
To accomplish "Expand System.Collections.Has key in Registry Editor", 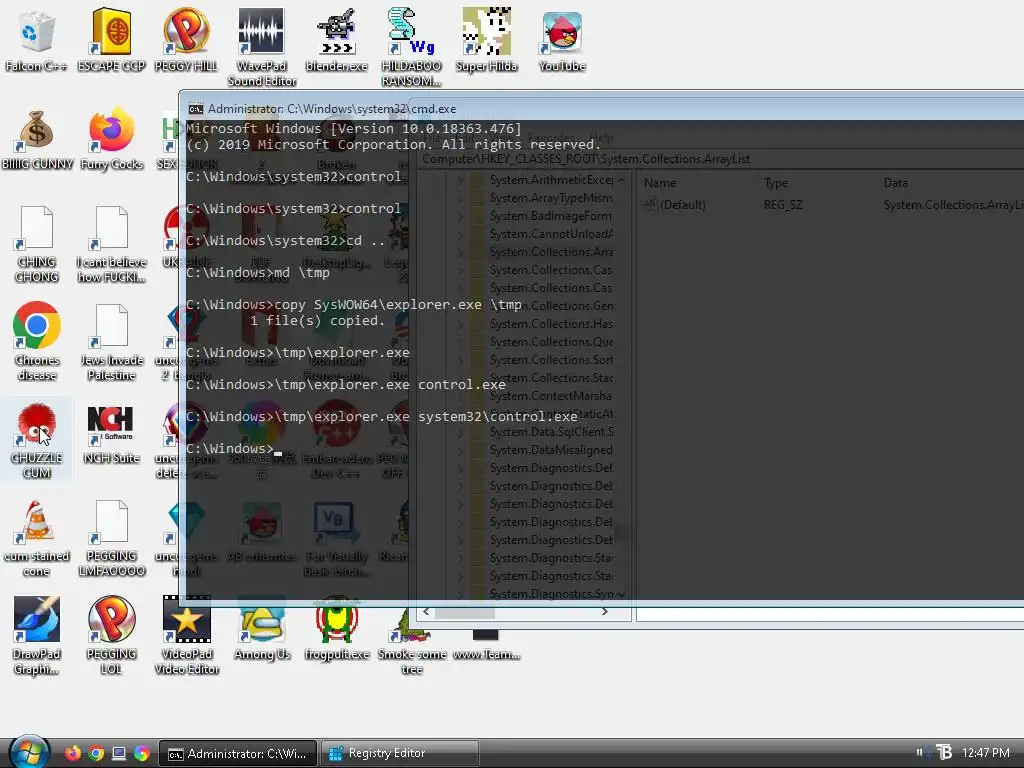I will 460,324.
